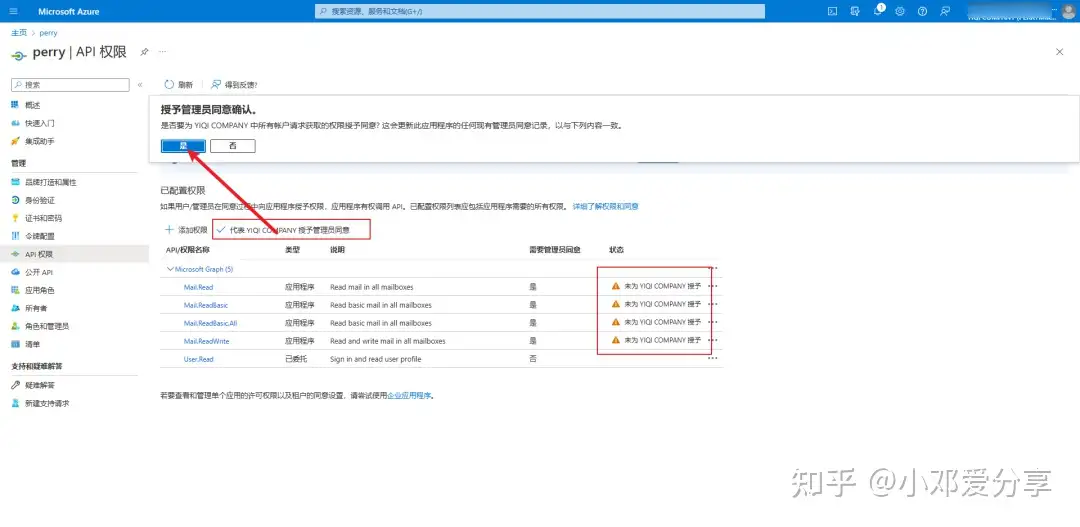Open the 详细了解权限和同意 link
The image size is (1080, 527).
click(605, 206)
